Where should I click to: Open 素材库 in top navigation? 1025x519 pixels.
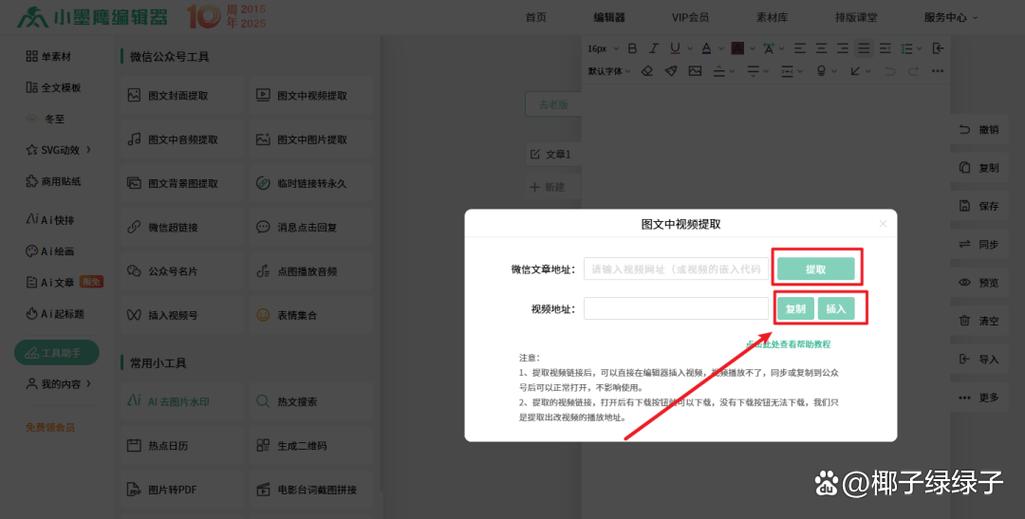772,18
